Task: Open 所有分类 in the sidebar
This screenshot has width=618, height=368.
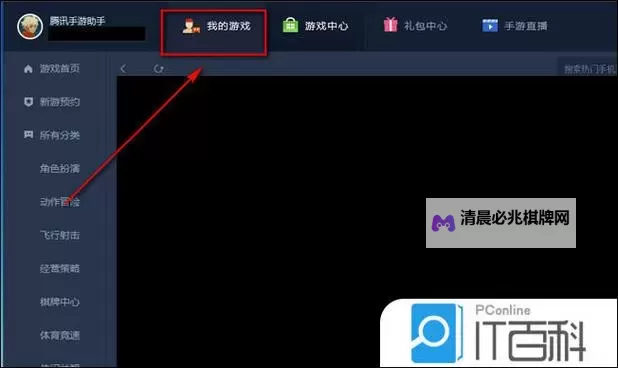Action: (60, 135)
